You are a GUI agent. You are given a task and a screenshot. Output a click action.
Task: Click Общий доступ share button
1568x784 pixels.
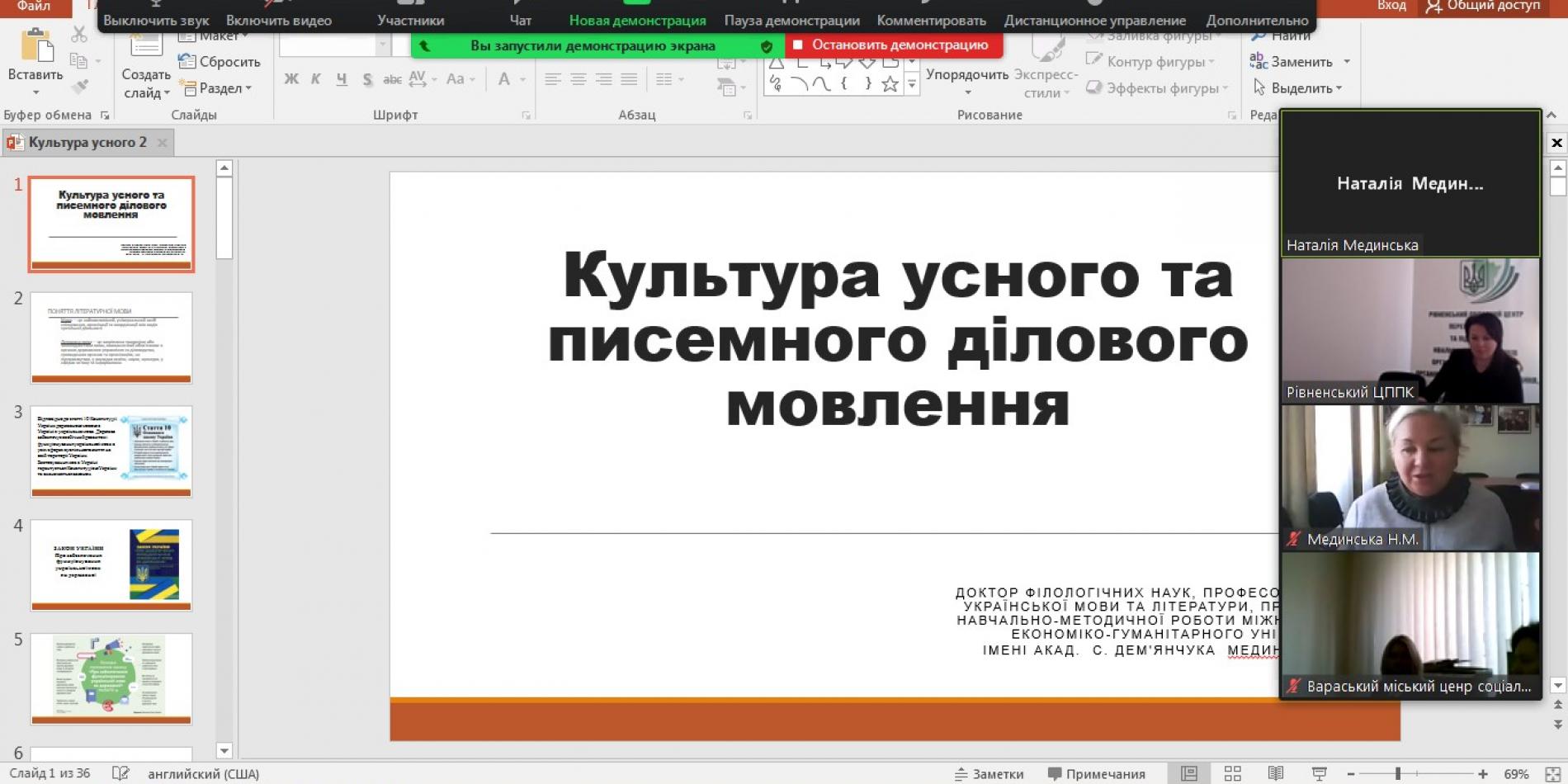point(1484,6)
